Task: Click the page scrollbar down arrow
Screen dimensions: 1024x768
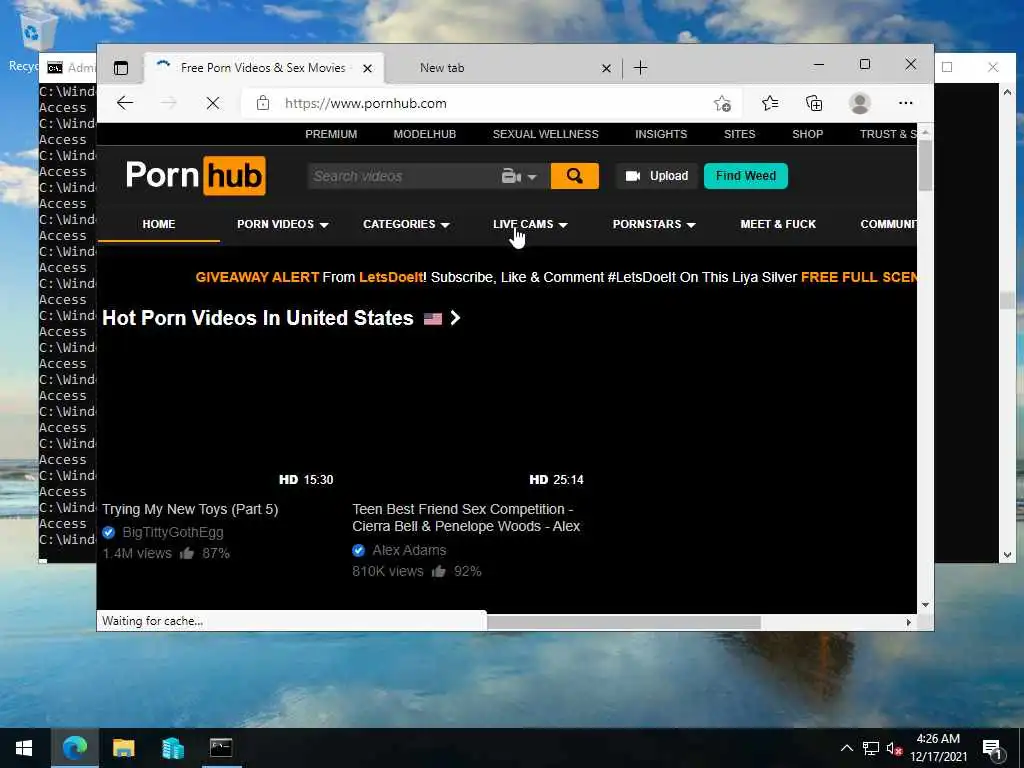Action: point(925,605)
